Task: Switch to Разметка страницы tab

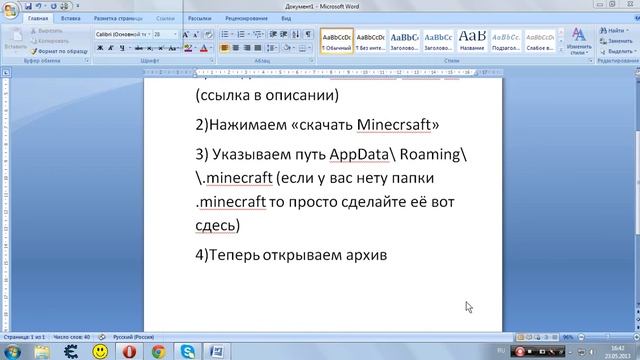Action: [x=118, y=18]
